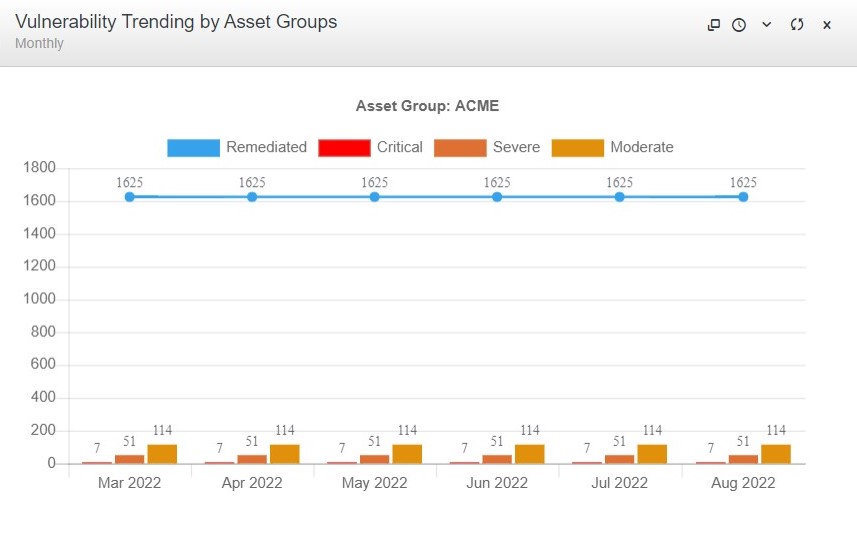Click the Asset Group: ACME chart title
Viewport: 857px width, 560px height.
coord(427,106)
